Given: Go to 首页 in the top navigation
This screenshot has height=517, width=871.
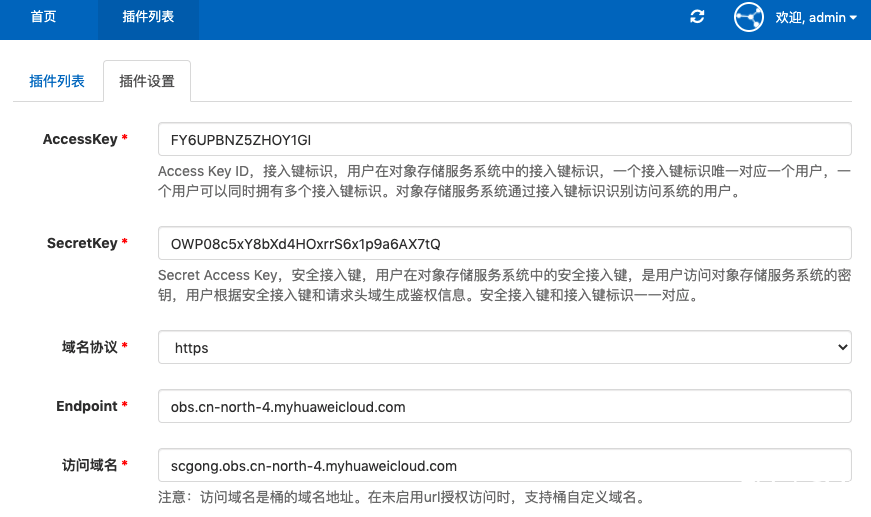Looking at the screenshot, I should (x=43, y=18).
